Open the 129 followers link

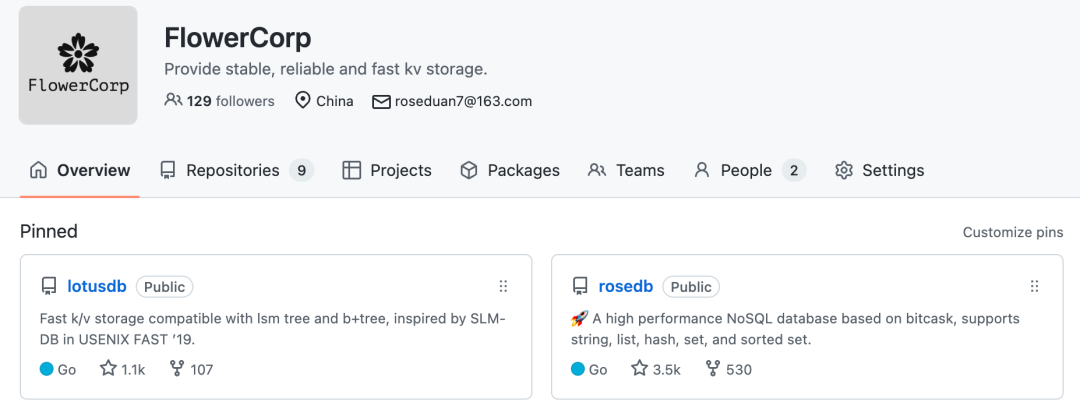click(230, 101)
